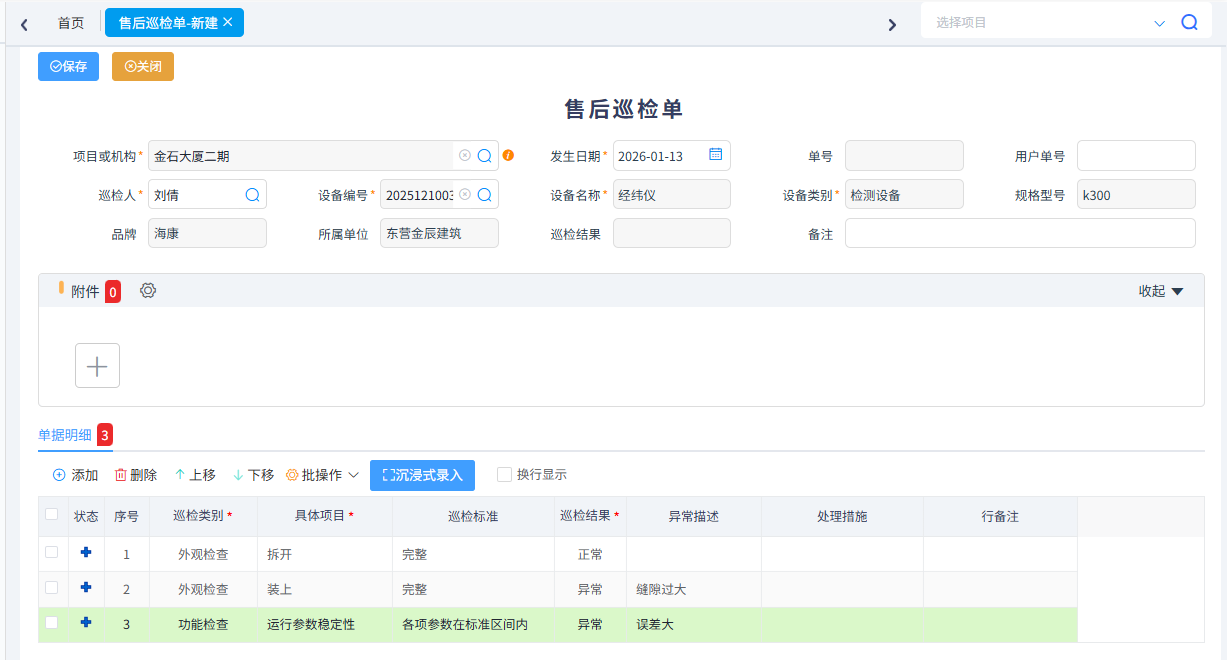Open the 批操作 batch operations dropdown

pos(320,475)
